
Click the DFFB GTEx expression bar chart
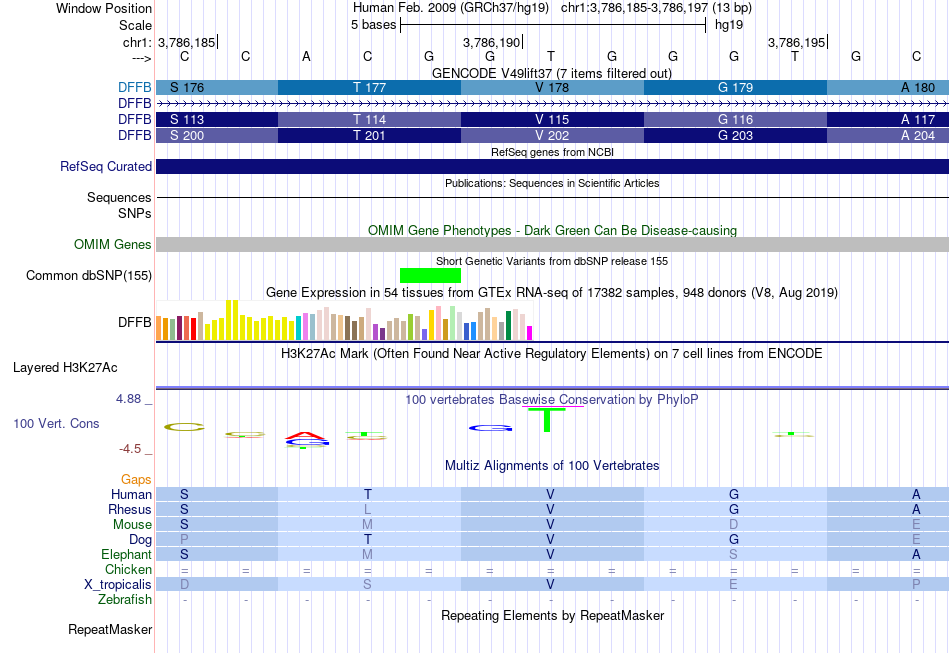pos(344,320)
